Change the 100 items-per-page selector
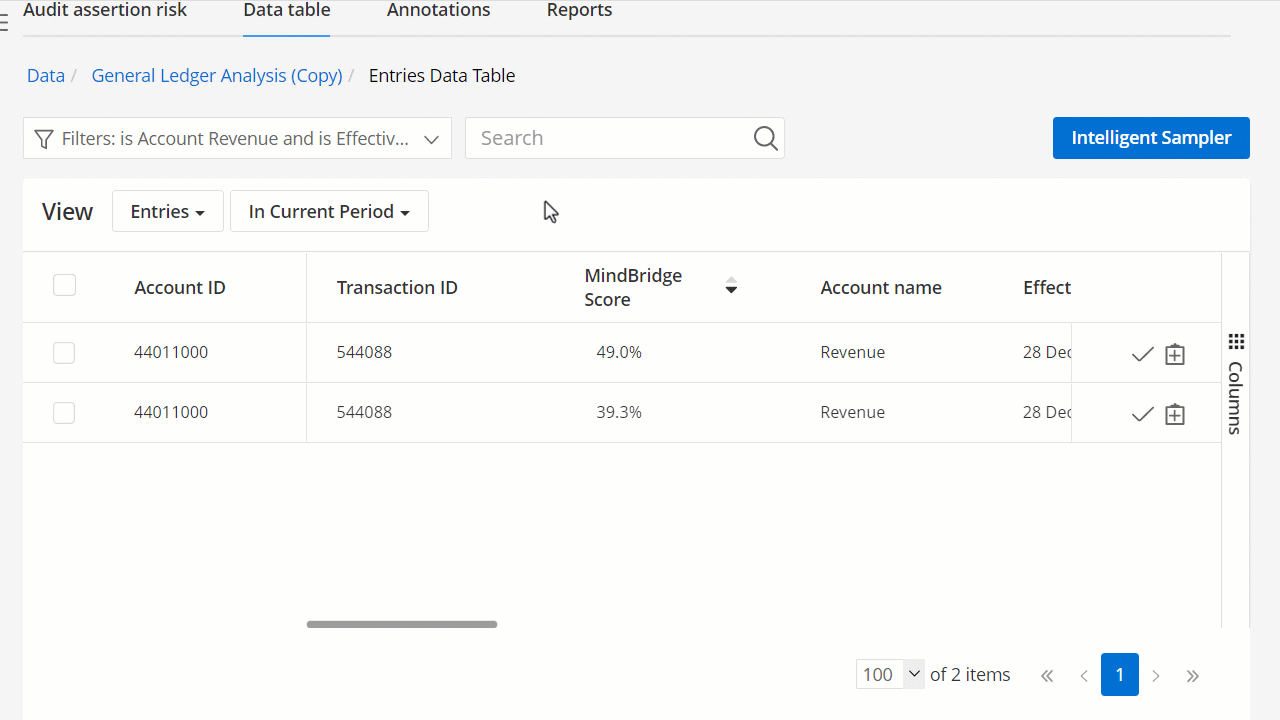Image resolution: width=1280 pixels, height=720 pixels. pyautogui.click(x=890, y=674)
